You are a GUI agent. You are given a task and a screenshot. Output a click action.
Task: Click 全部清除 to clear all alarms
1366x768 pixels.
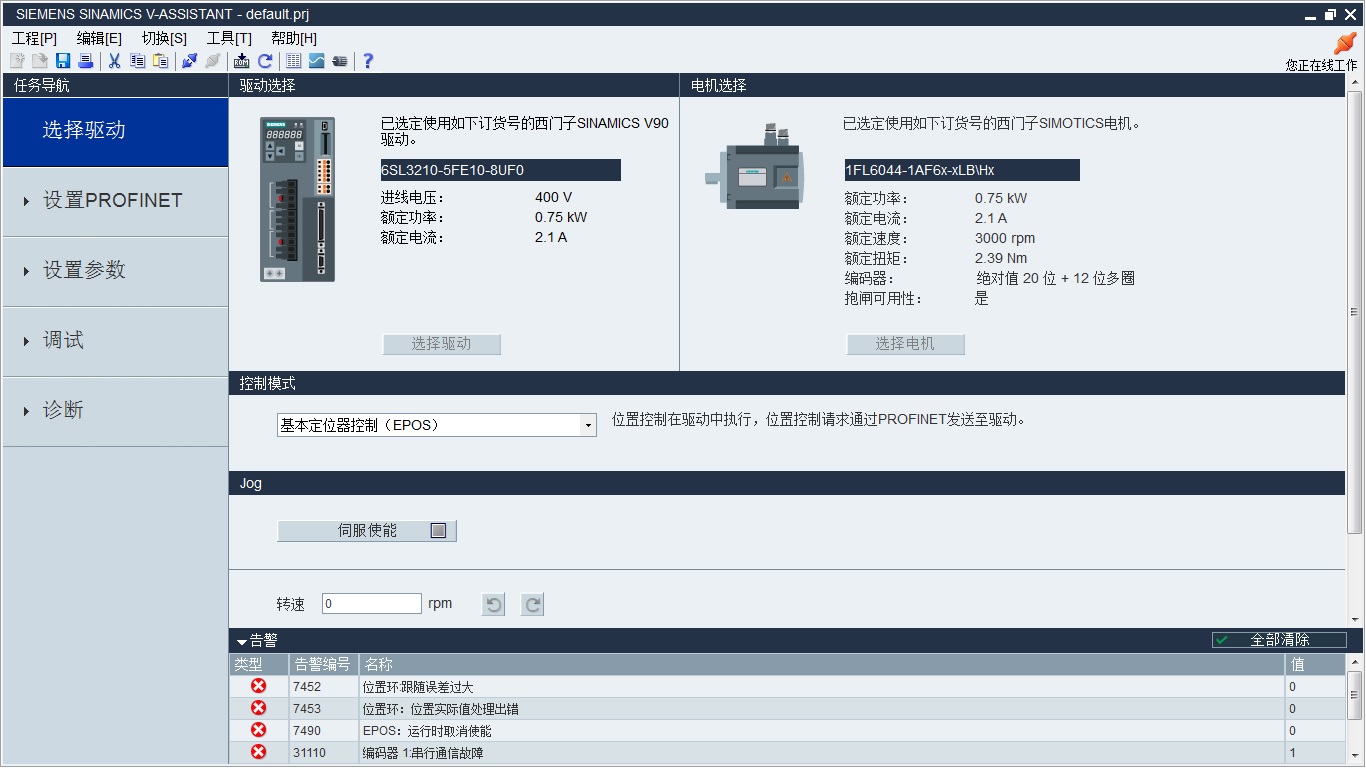(x=1279, y=640)
